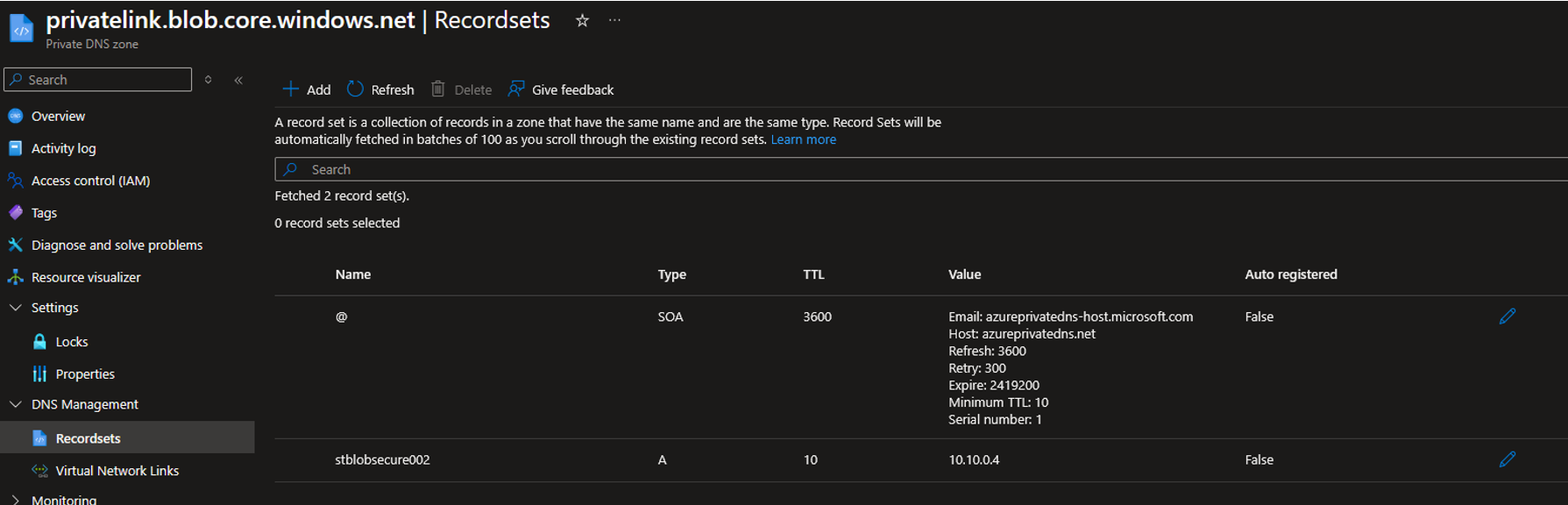Screen dimensions: 1568x505
Task: Collapse the sidebar with double chevron
Action: click(x=238, y=80)
